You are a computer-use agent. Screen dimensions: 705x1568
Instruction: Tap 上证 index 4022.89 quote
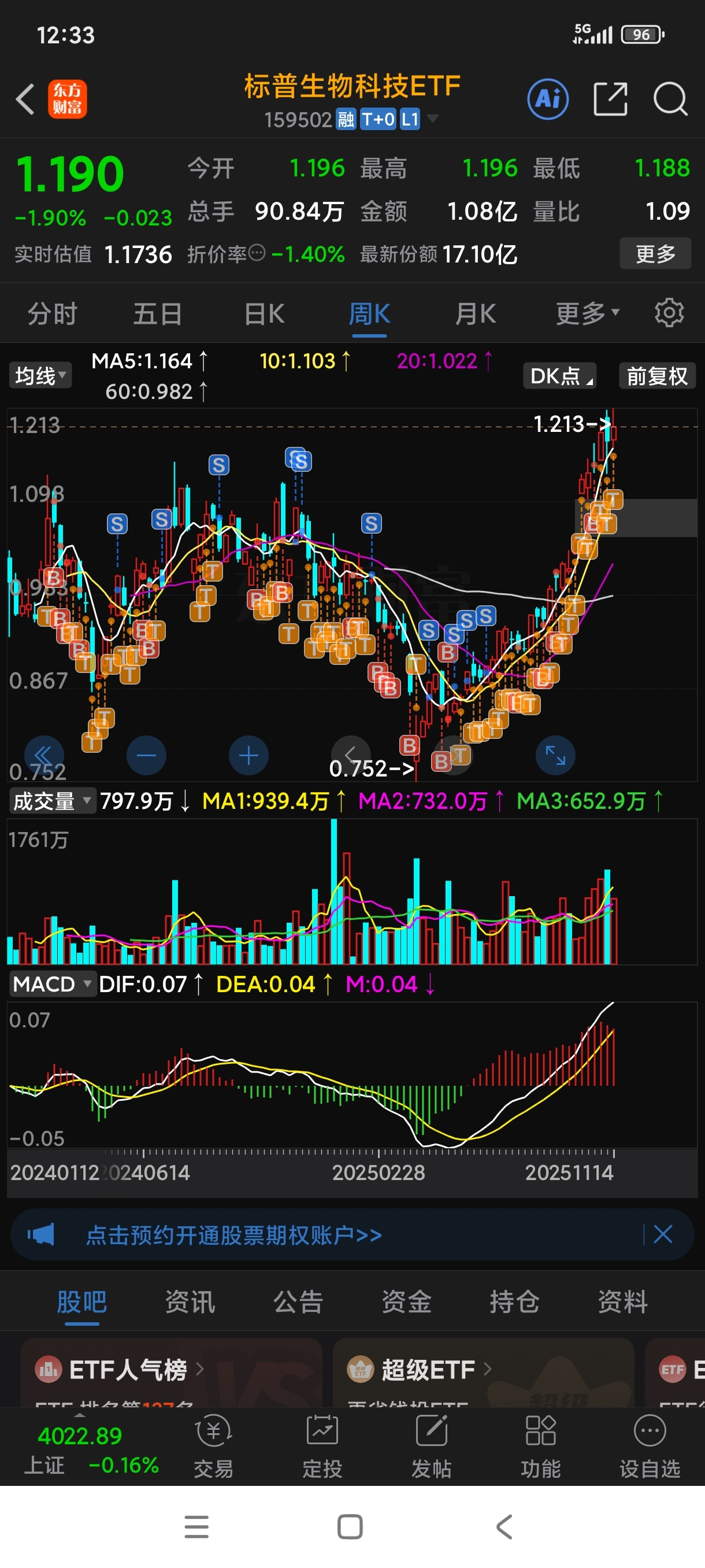[x=91, y=1450]
